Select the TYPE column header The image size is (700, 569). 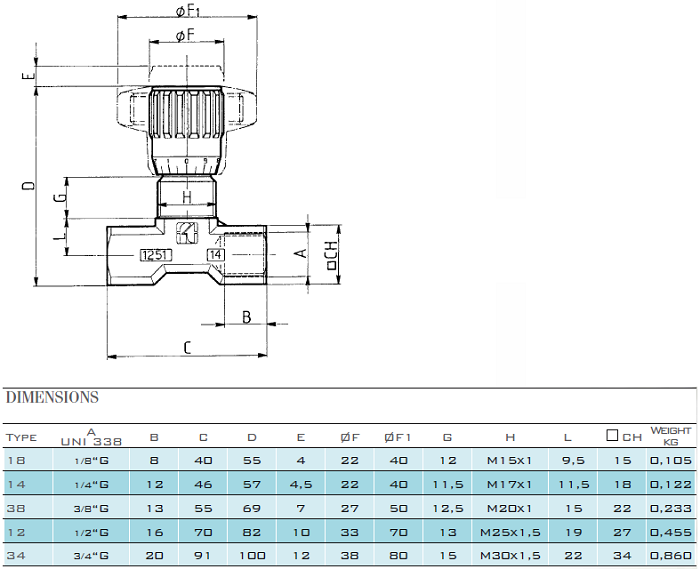click(x=21, y=438)
